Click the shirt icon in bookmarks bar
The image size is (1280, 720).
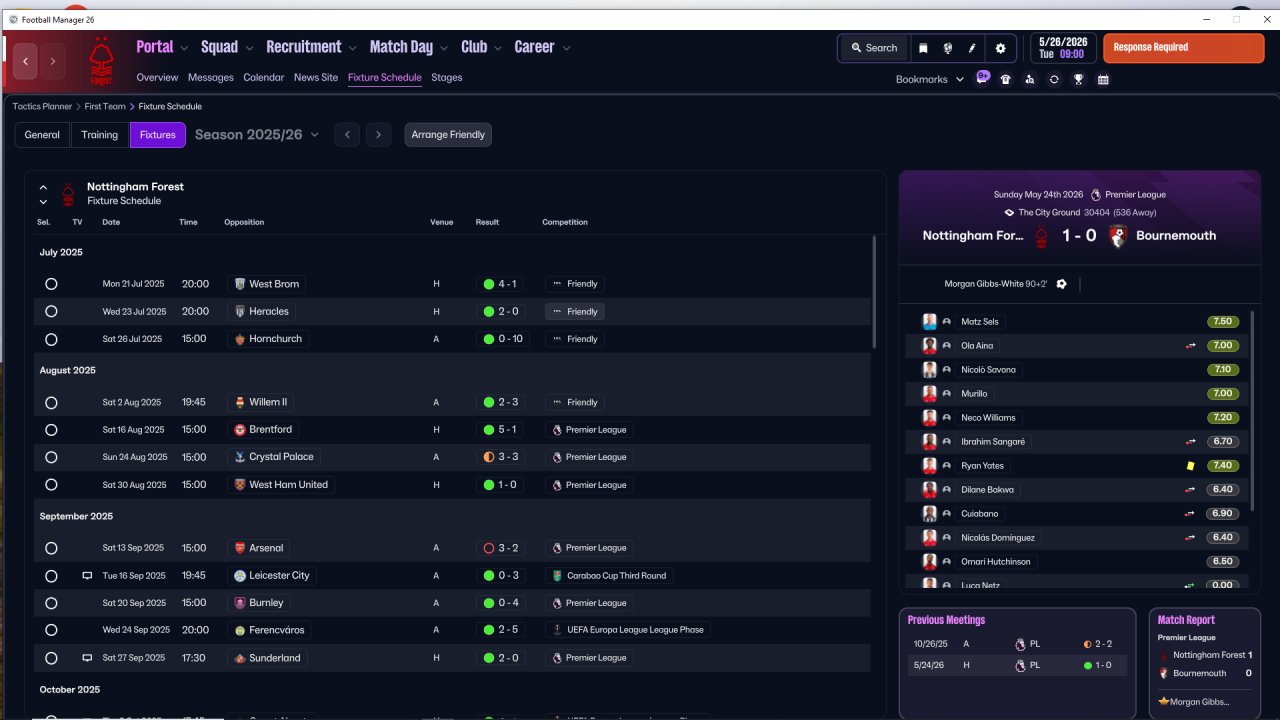click(1006, 79)
